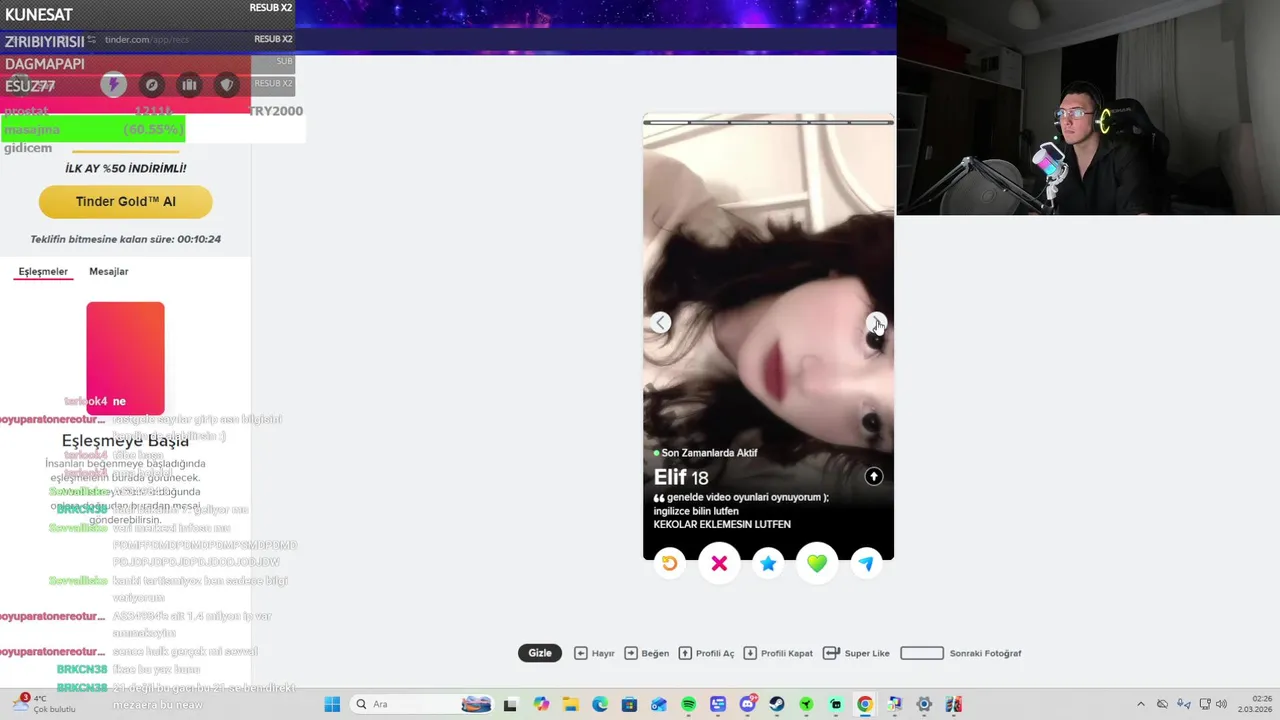Open Outlook from the taskbar
This screenshot has width=1280, height=720.
(x=659, y=704)
